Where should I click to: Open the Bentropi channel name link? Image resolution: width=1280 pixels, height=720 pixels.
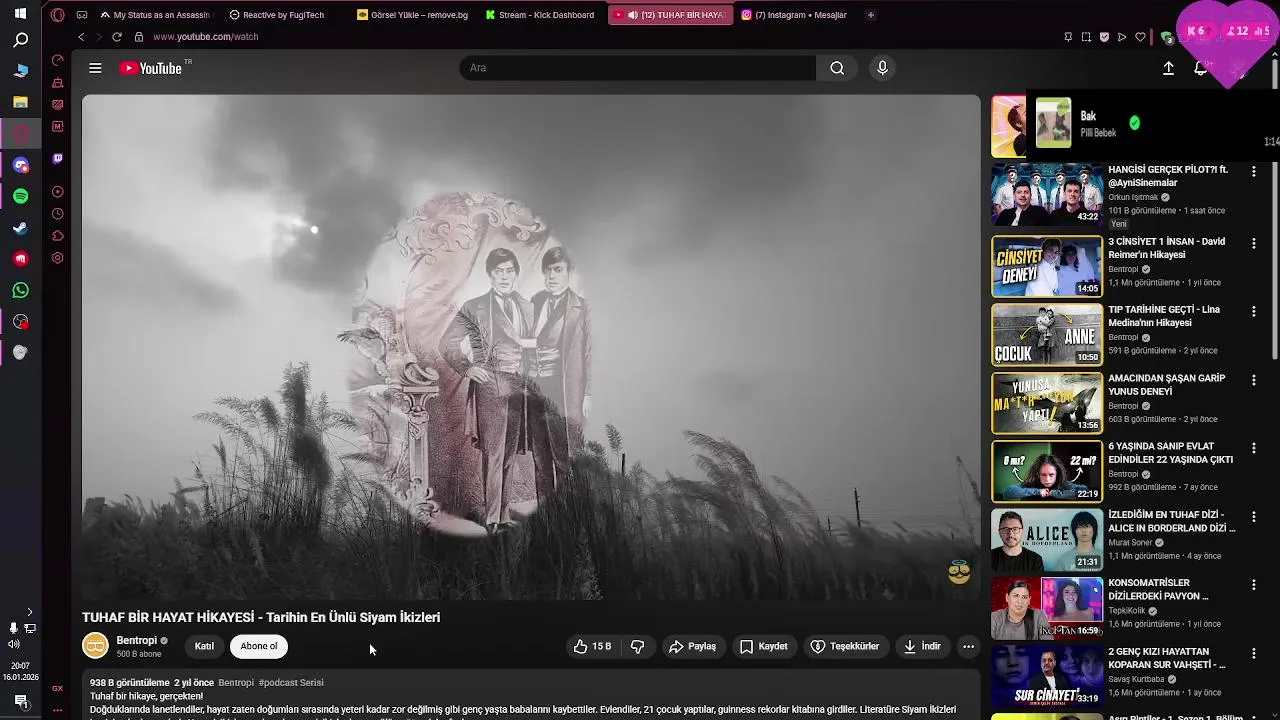(x=137, y=641)
